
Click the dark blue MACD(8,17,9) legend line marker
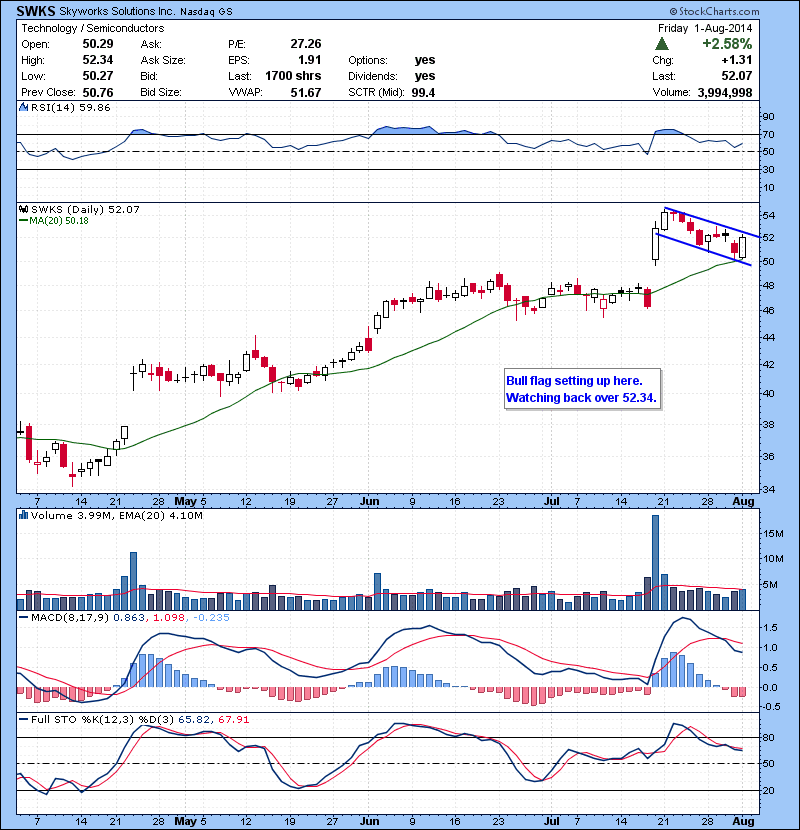click(23, 617)
